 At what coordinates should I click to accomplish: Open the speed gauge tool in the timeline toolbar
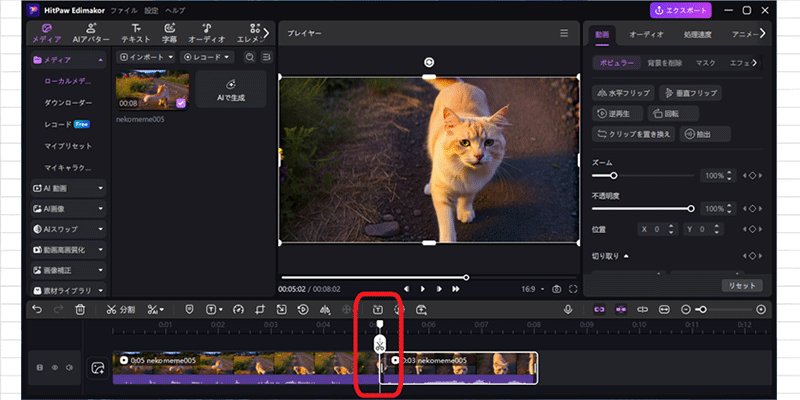[x=239, y=310]
